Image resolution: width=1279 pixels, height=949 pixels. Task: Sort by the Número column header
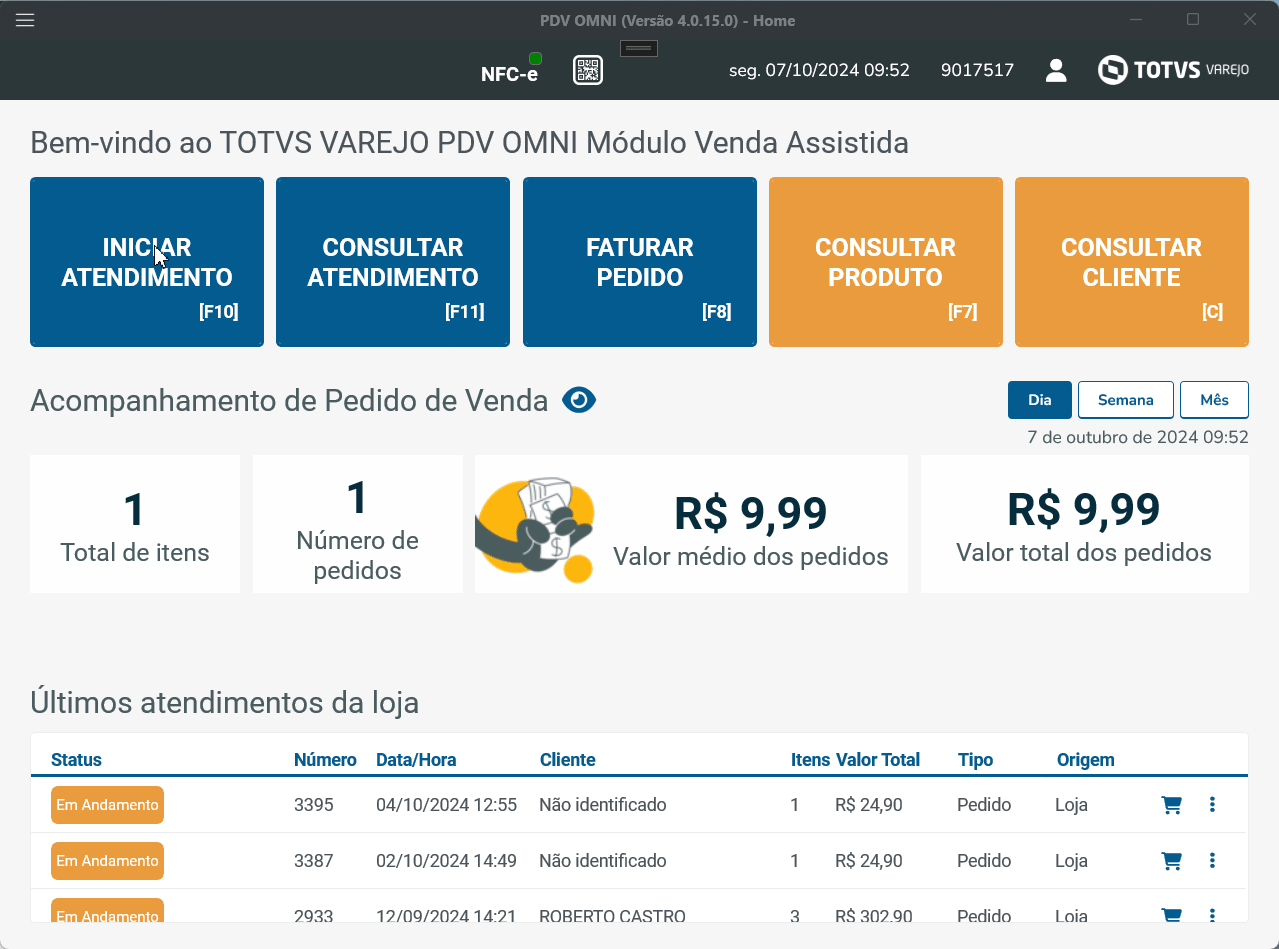(x=325, y=760)
